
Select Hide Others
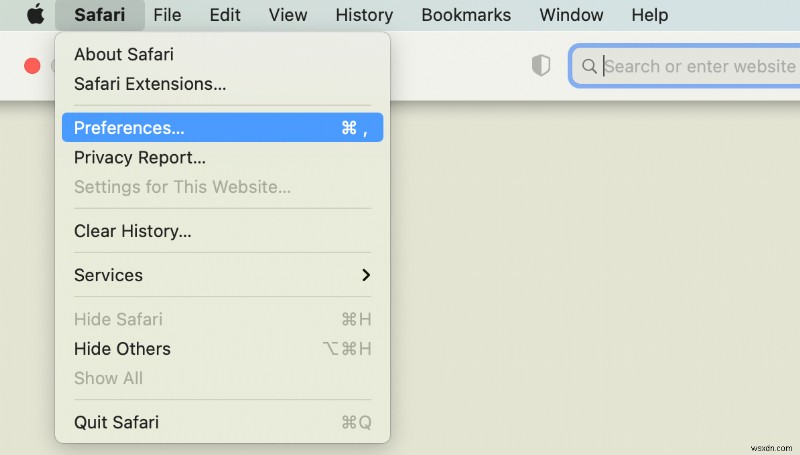point(122,349)
